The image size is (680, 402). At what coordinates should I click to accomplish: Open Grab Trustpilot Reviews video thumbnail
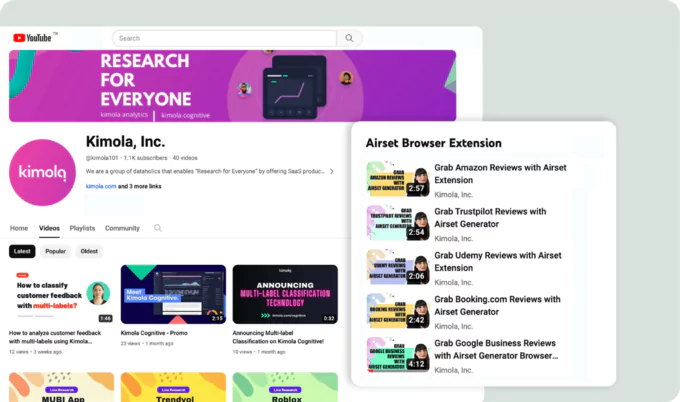click(398, 223)
